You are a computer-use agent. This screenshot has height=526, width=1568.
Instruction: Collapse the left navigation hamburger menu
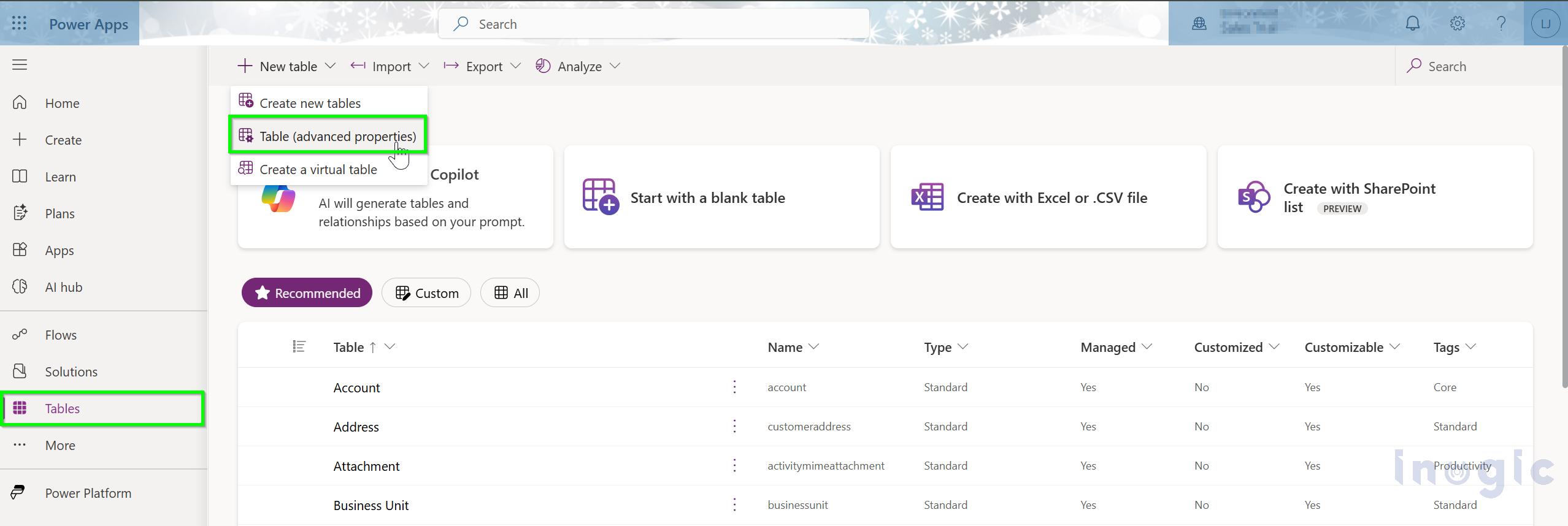click(20, 64)
